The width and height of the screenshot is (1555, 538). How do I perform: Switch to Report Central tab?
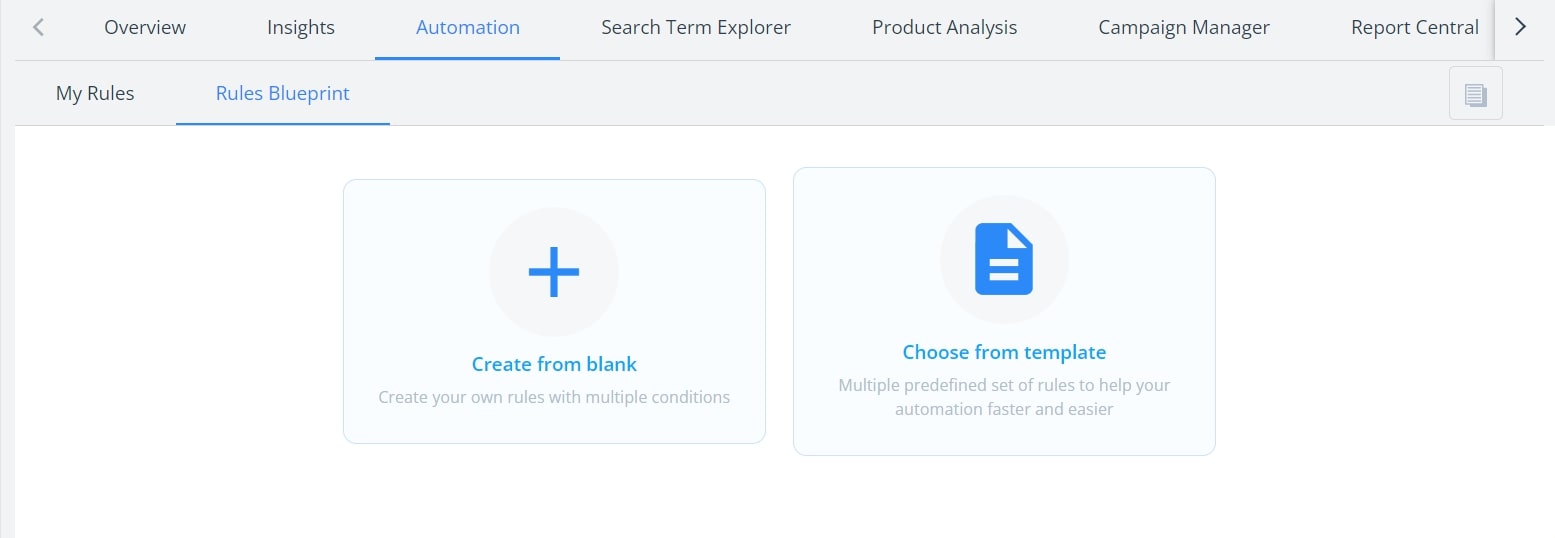(1415, 28)
